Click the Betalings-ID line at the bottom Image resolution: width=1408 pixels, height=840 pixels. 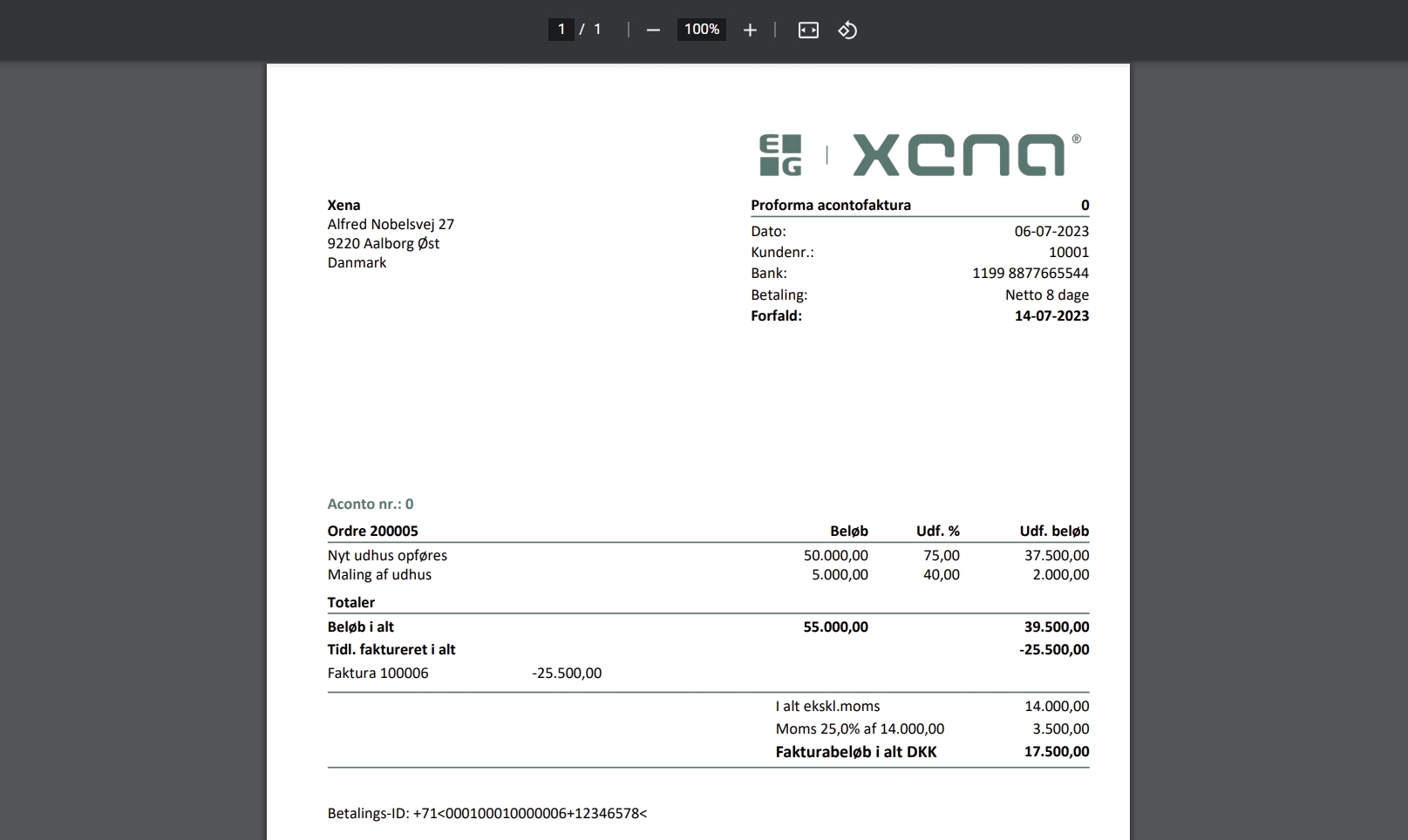click(486, 813)
